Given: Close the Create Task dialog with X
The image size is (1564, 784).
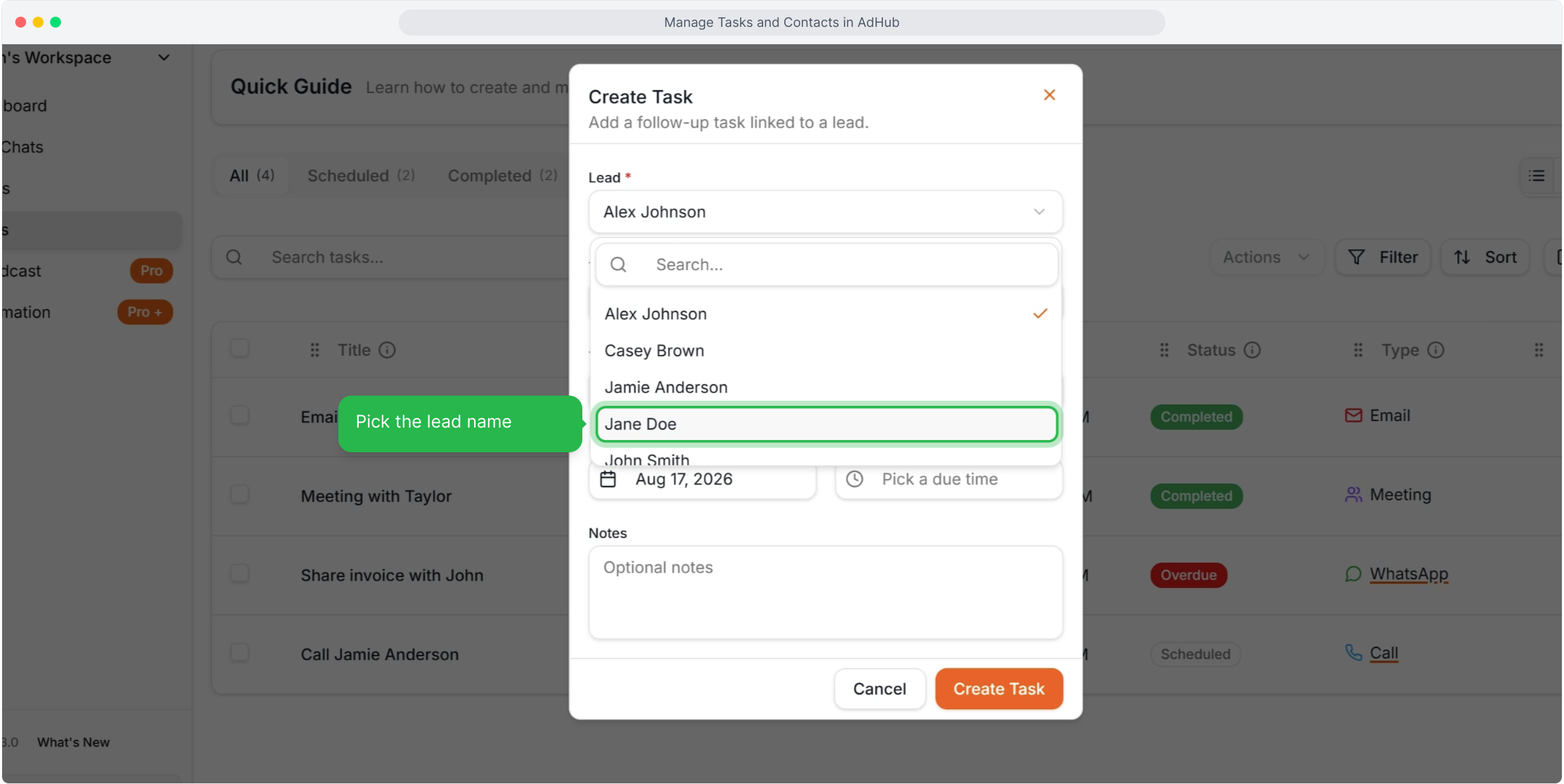Looking at the screenshot, I should [x=1048, y=95].
